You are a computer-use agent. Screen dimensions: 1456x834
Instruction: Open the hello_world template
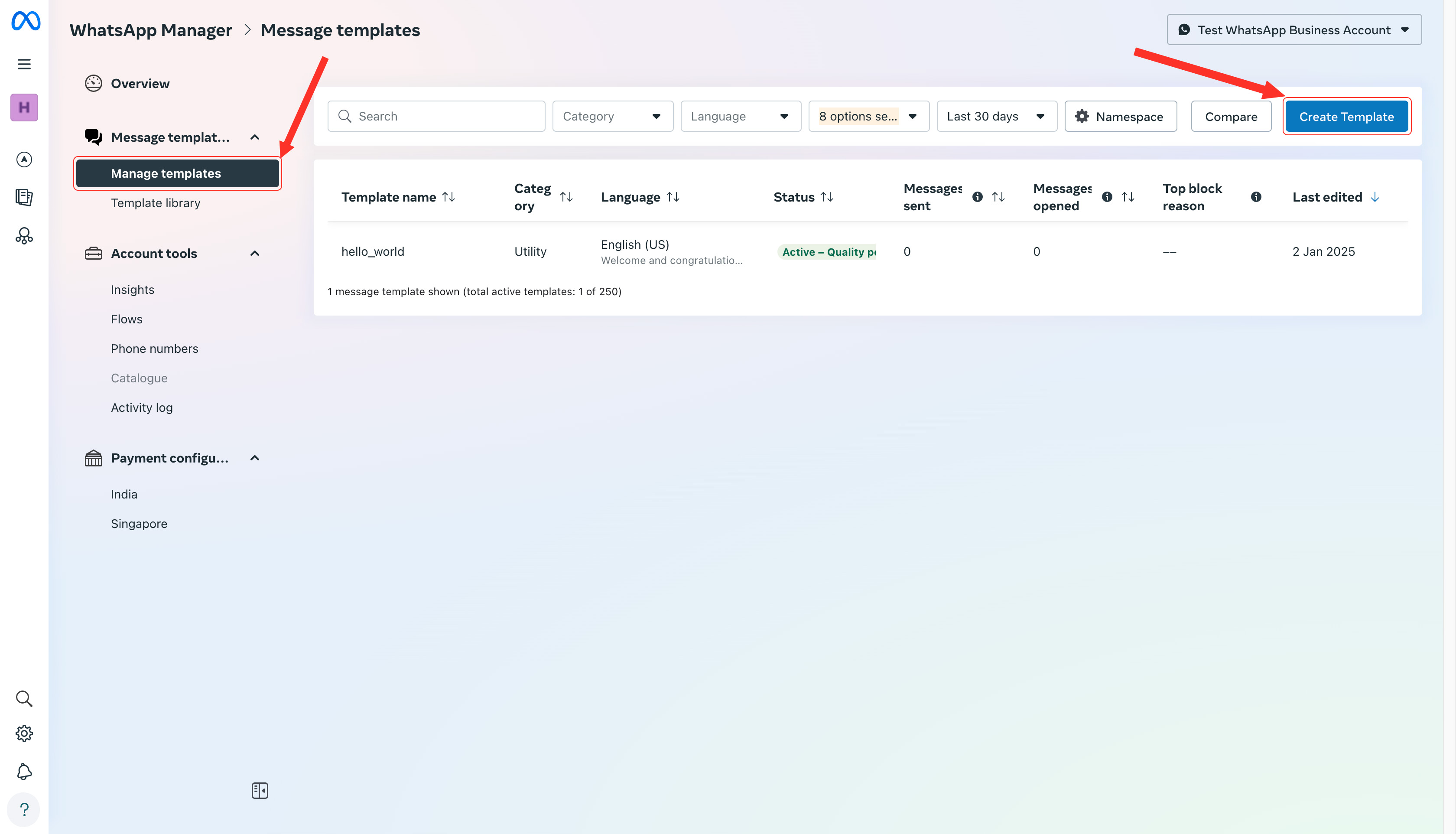click(x=373, y=251)
